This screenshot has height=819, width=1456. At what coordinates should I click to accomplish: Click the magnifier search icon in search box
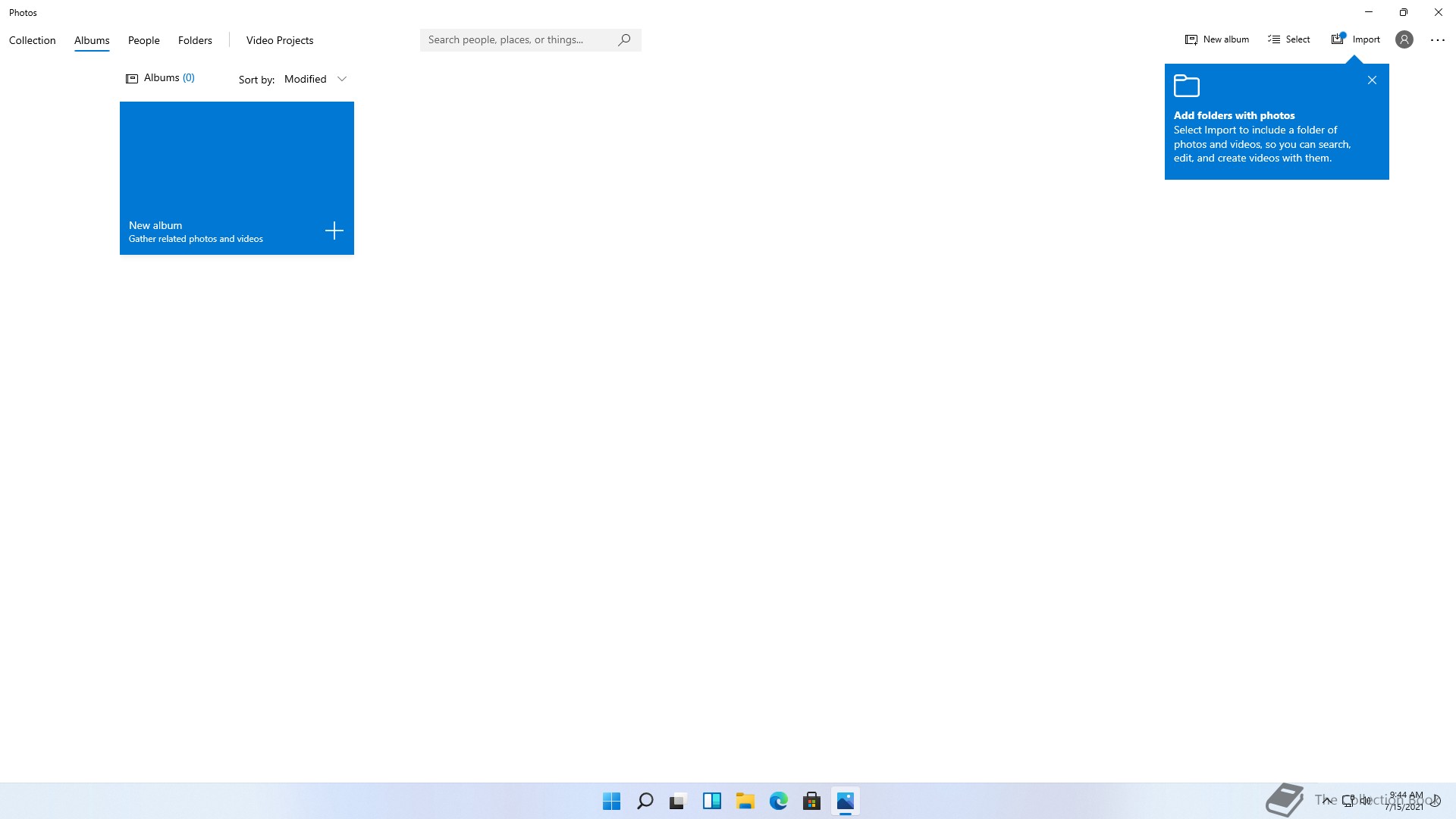tap(624, 39)
